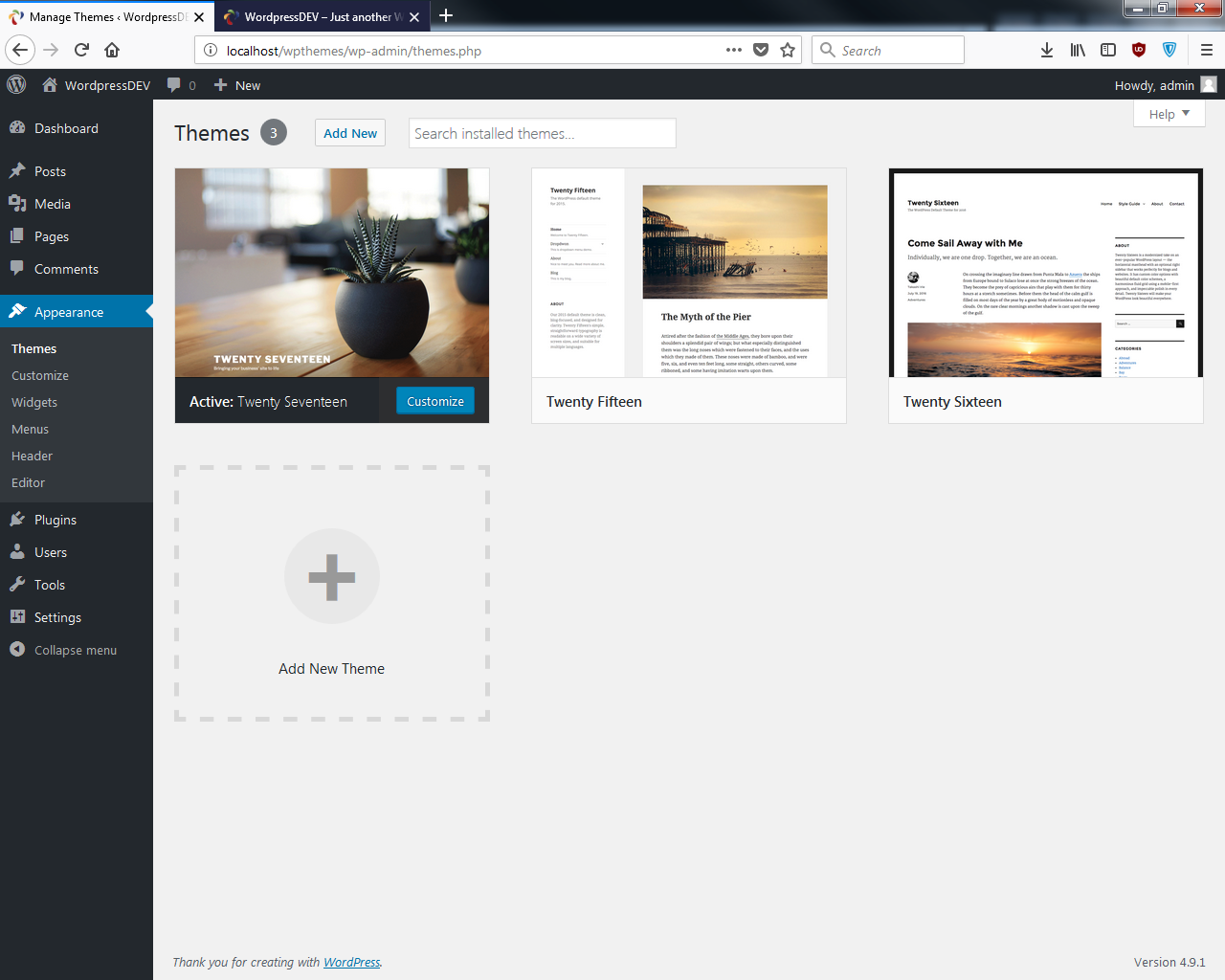1225x980 pixels.
Task: Go back with the browser back arrow
Action: click(x=20, y=50)
